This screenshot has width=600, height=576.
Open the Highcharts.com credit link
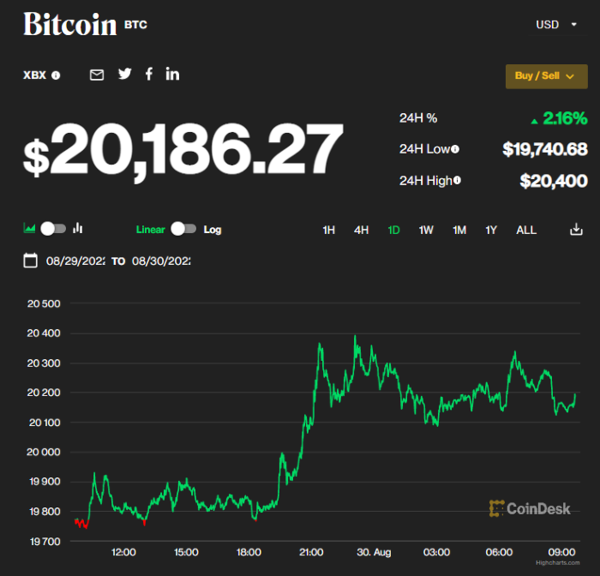pyautogui.click(x=558, y=563)
